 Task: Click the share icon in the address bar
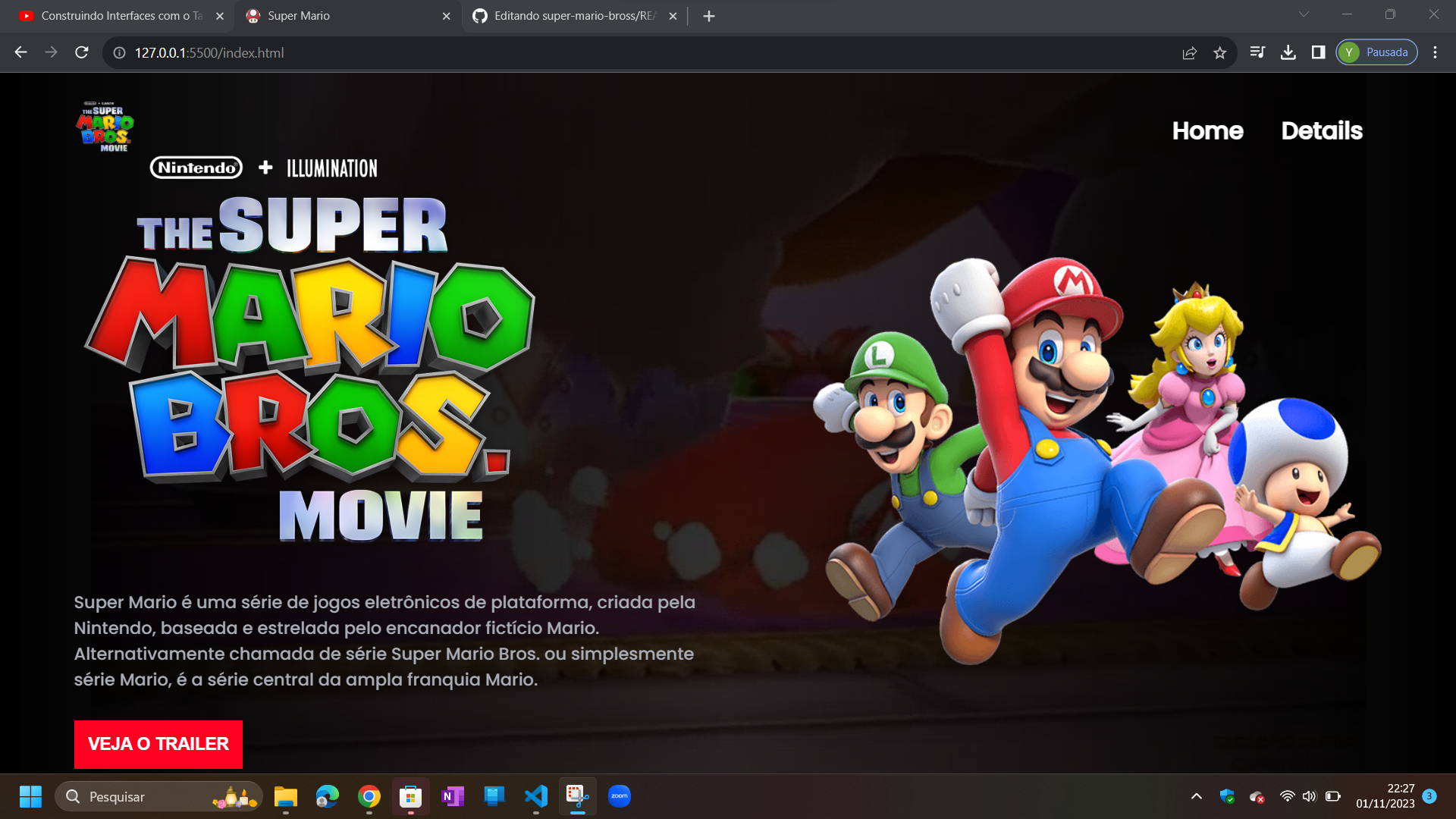[x=1190, y=53]
